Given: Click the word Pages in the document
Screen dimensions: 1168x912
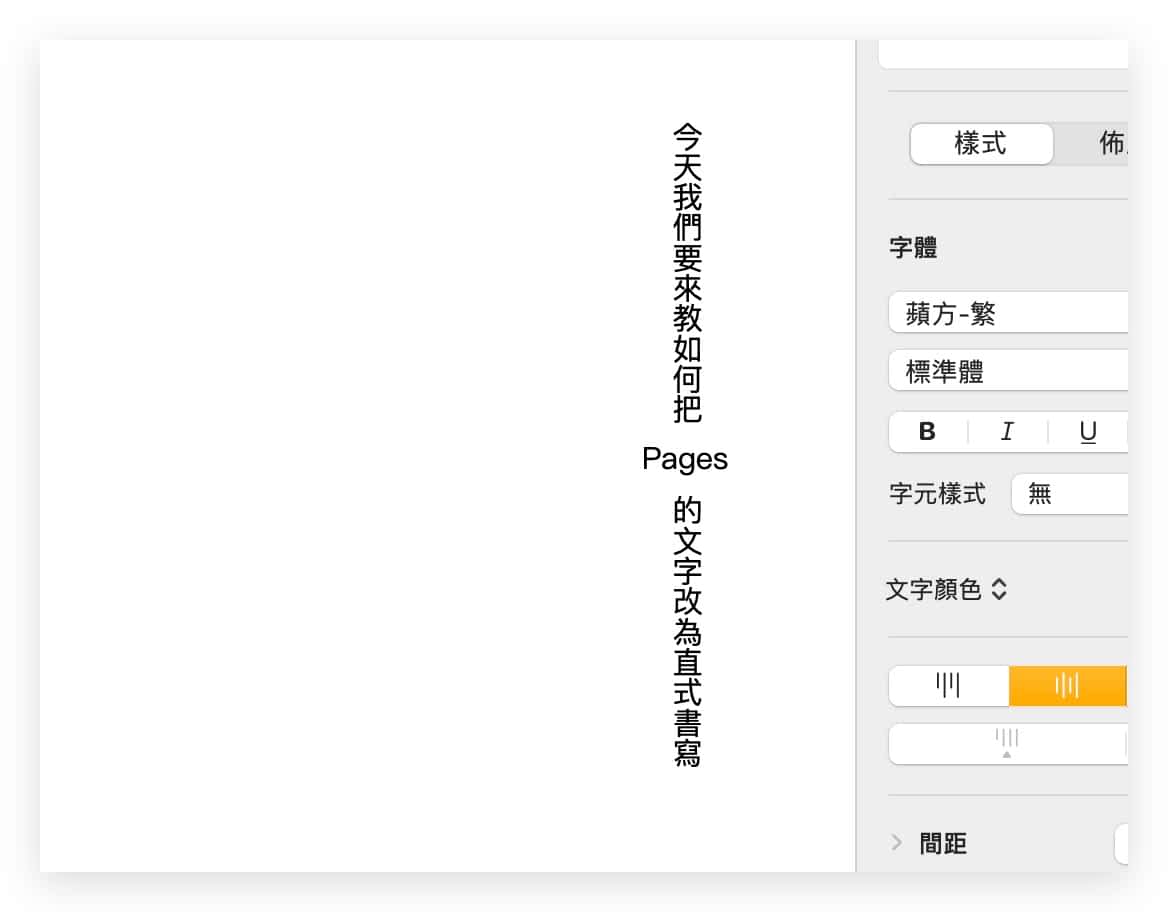Looking at the screenshot, I should [x=685, y=459].
